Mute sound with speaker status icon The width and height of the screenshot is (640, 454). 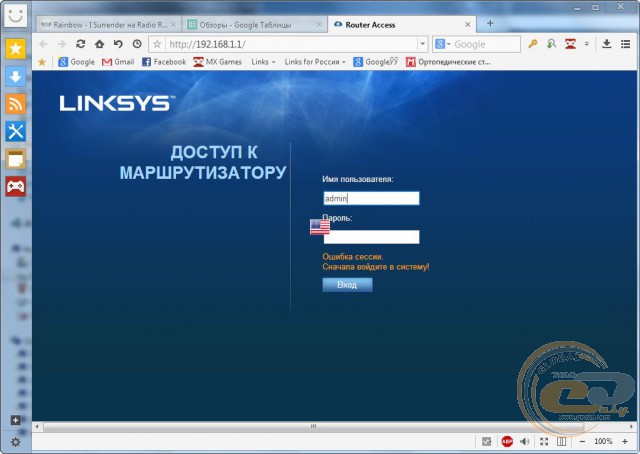click(524, 441)
